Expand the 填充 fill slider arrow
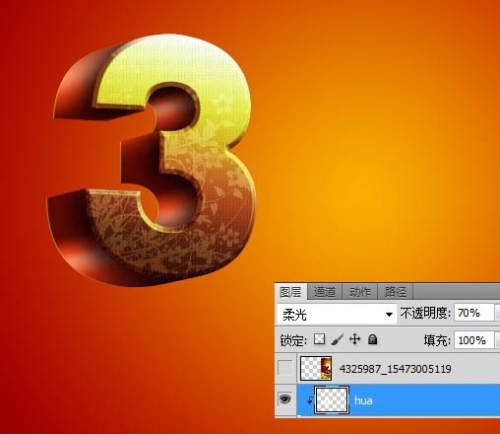500x434 pixels. coord(498,341)
